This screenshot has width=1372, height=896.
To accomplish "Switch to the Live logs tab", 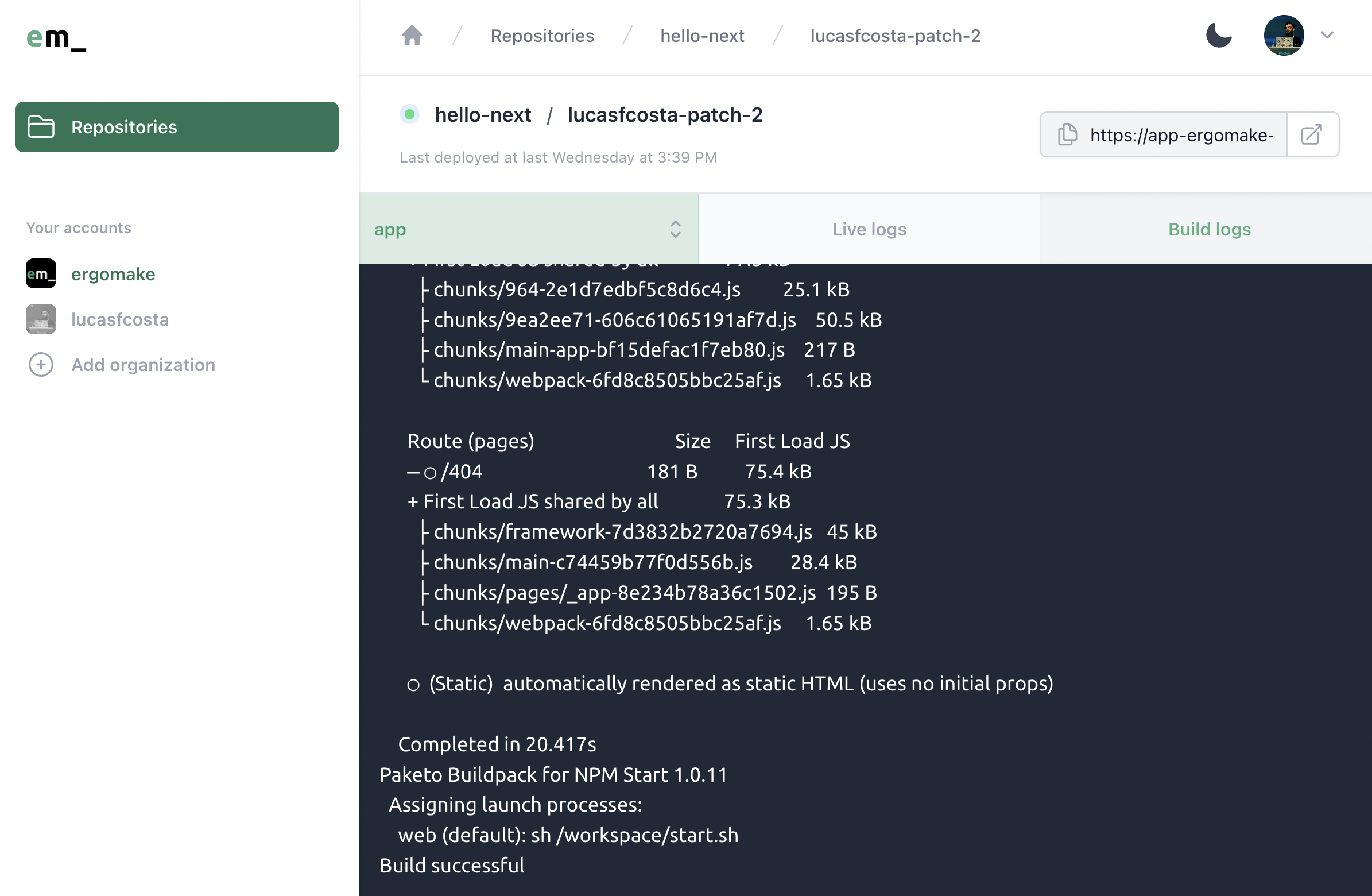I will click(869, 229).
